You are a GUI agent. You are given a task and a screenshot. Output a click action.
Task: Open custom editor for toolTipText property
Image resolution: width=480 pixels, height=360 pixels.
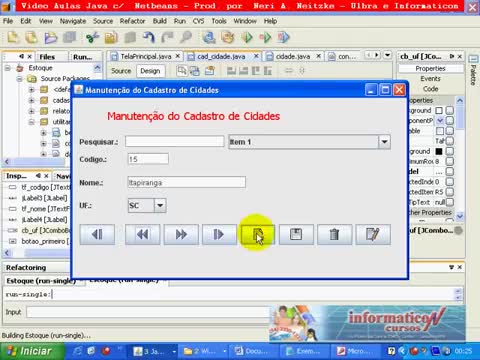450,202
